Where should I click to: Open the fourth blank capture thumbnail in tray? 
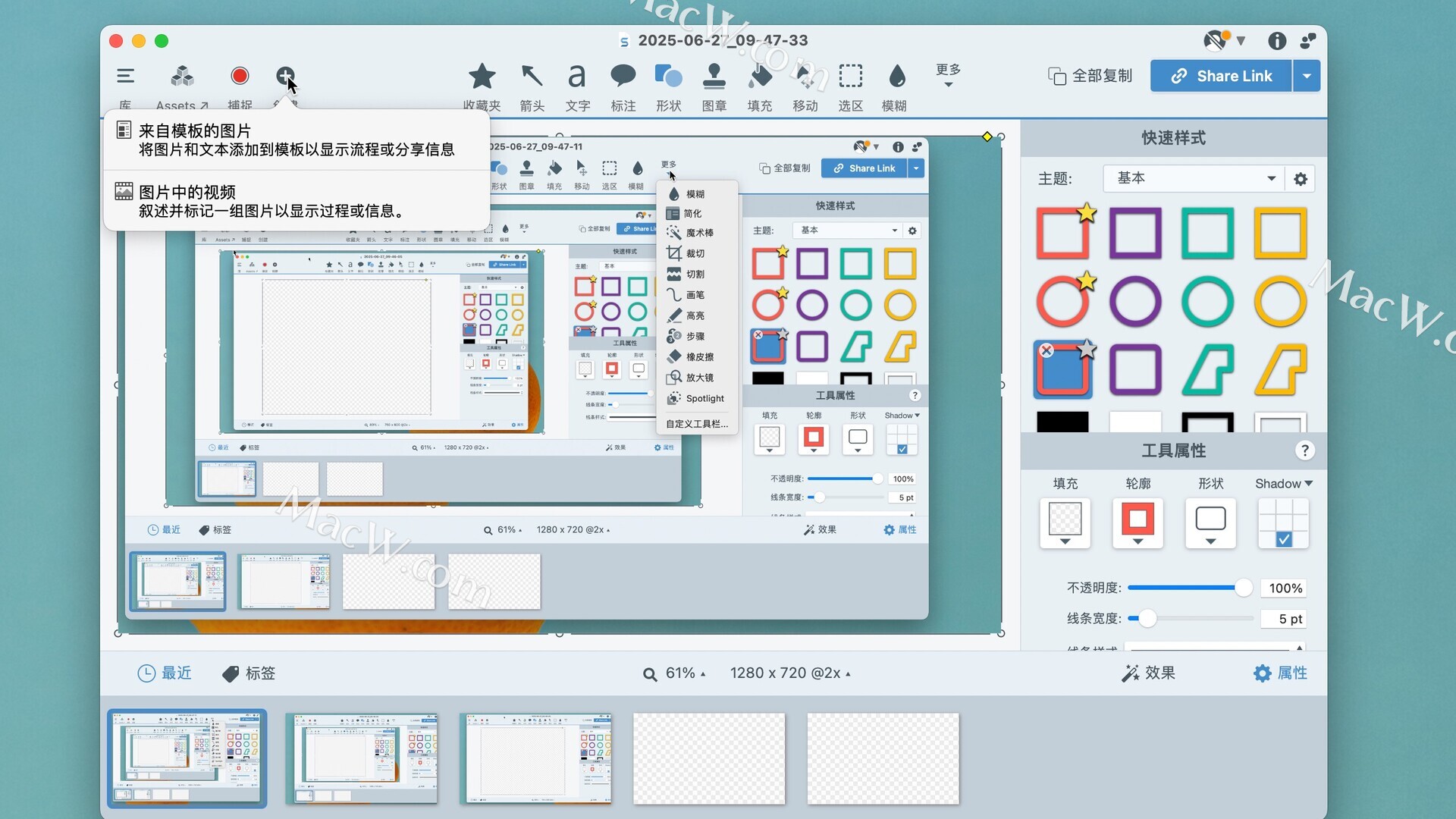coord(709,758)
